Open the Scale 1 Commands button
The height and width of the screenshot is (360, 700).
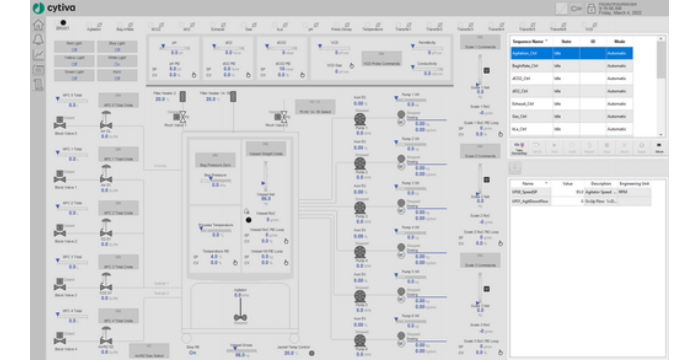[480, 42]
